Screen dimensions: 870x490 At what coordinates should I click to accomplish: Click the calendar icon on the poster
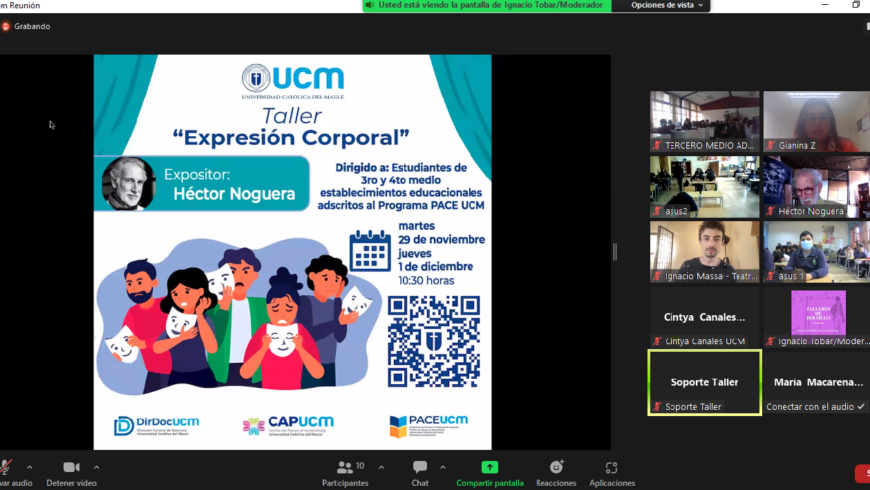370,251
